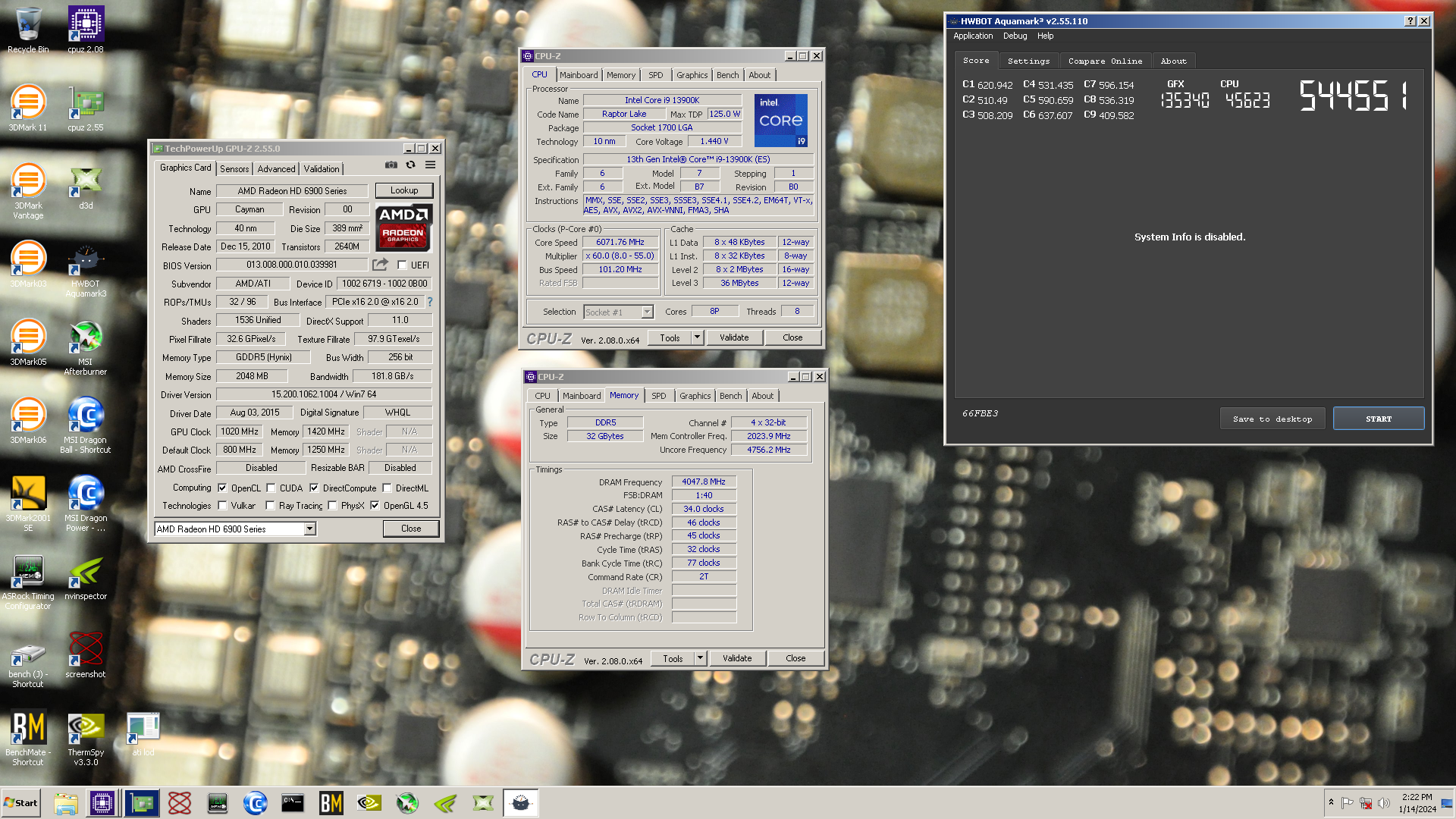Click Bus Interface question mark help

click(x=430, y=302)
